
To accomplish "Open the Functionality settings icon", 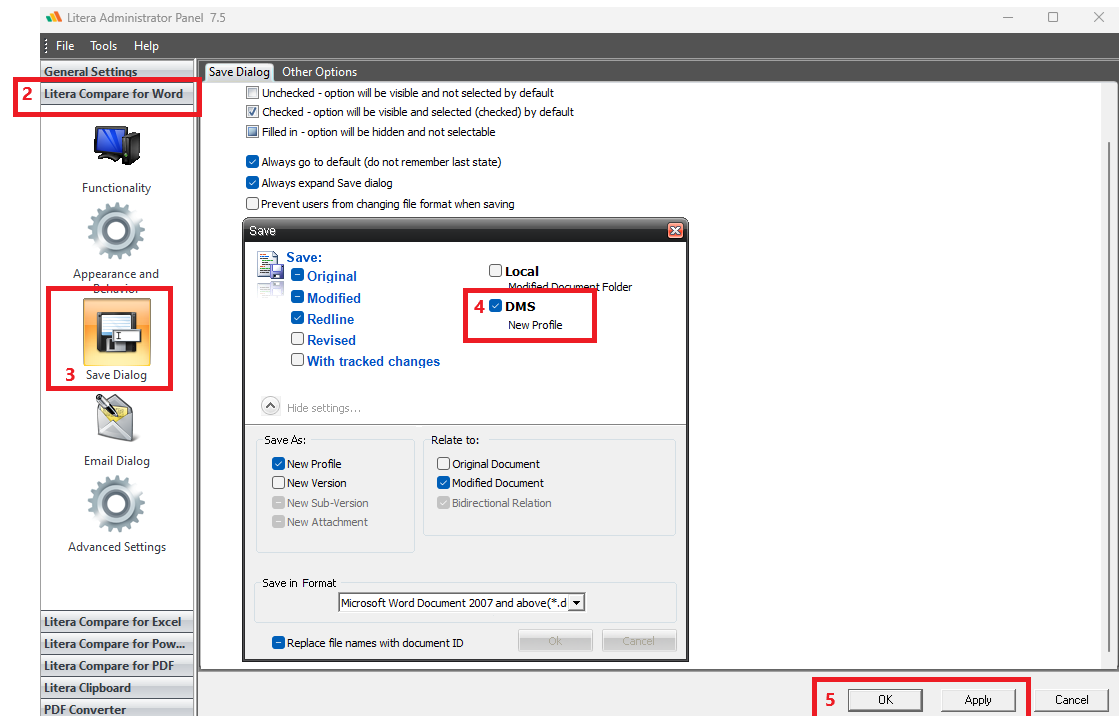I will (116, 146).
